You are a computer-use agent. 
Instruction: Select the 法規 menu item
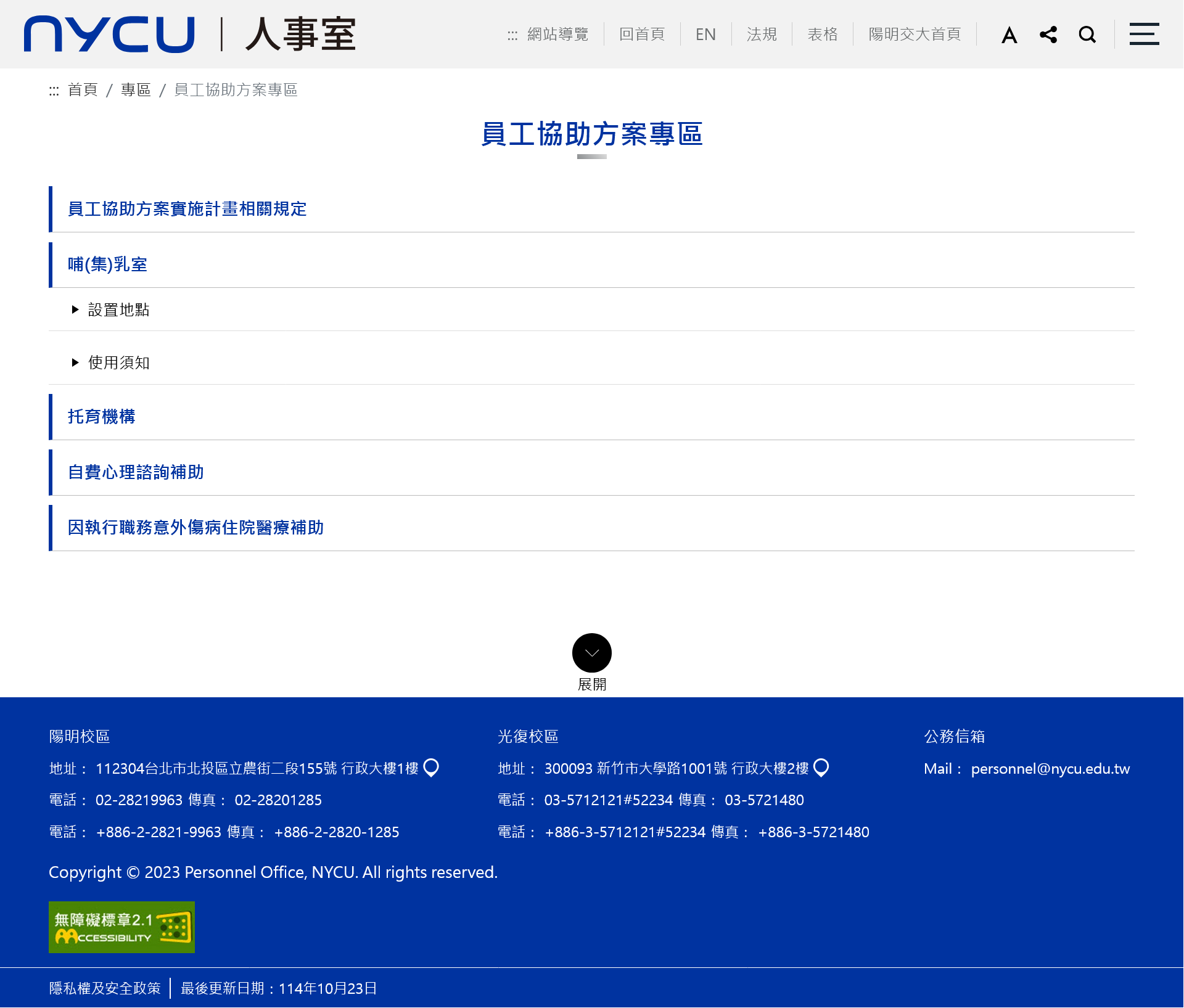762,35
